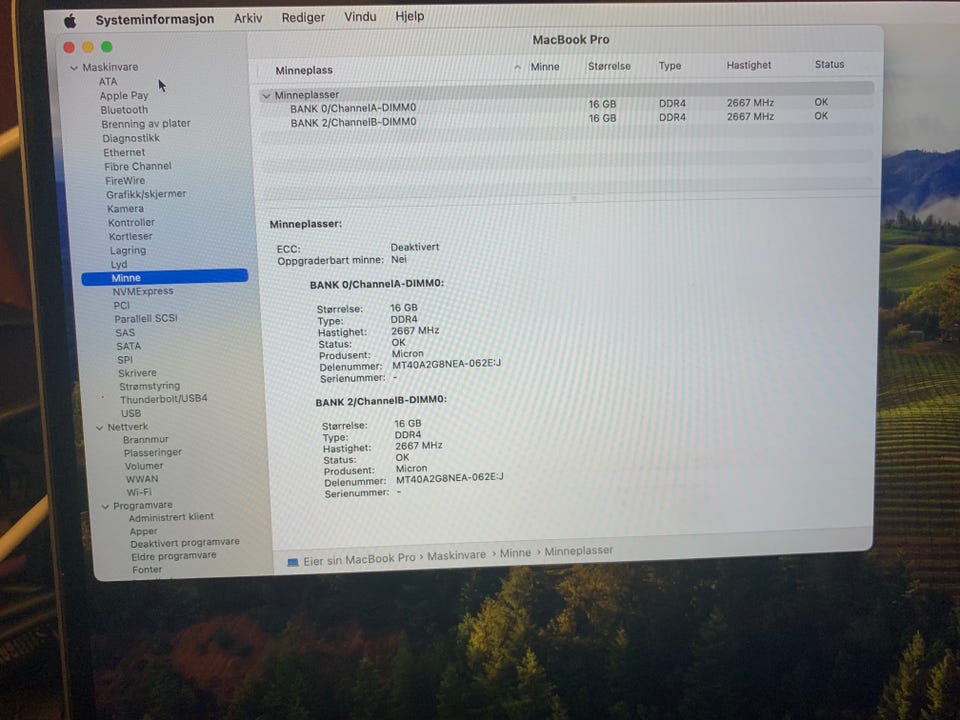Click Micron producer value under BANK 0
The width and height of the screenshot is (960, 720).
[408, 354]
